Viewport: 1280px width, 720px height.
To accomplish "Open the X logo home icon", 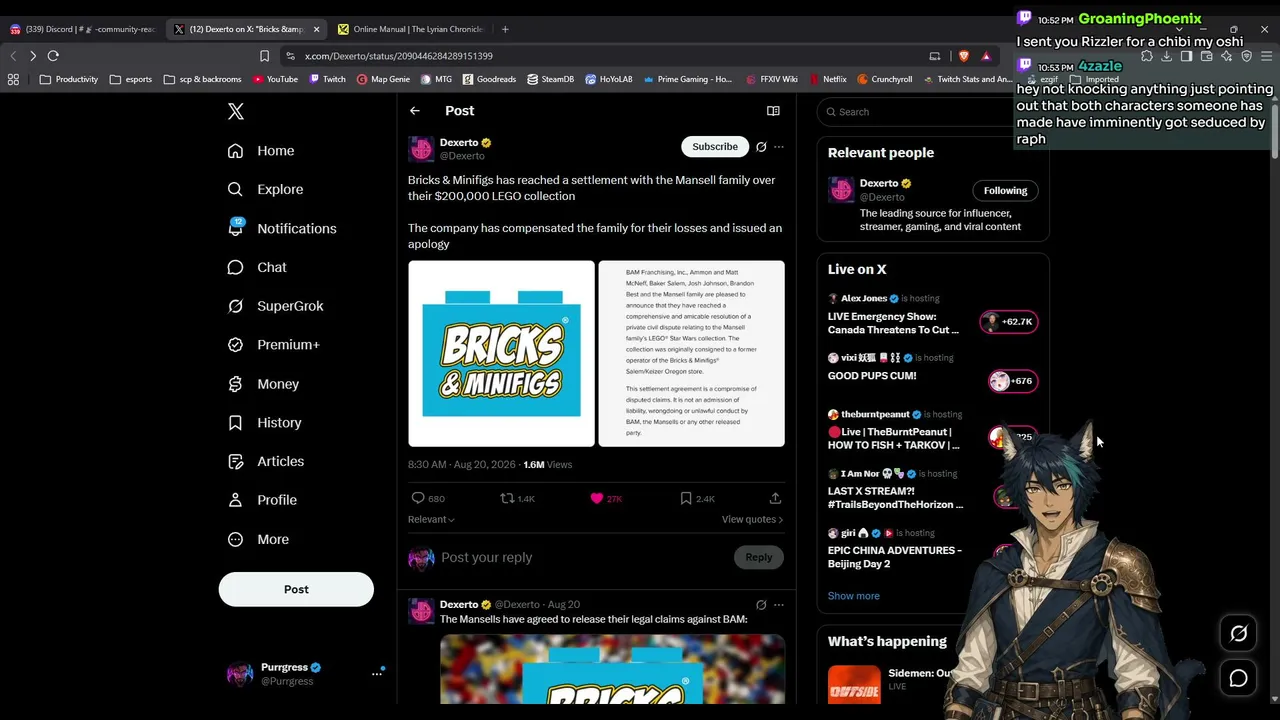I will point(236,112).
